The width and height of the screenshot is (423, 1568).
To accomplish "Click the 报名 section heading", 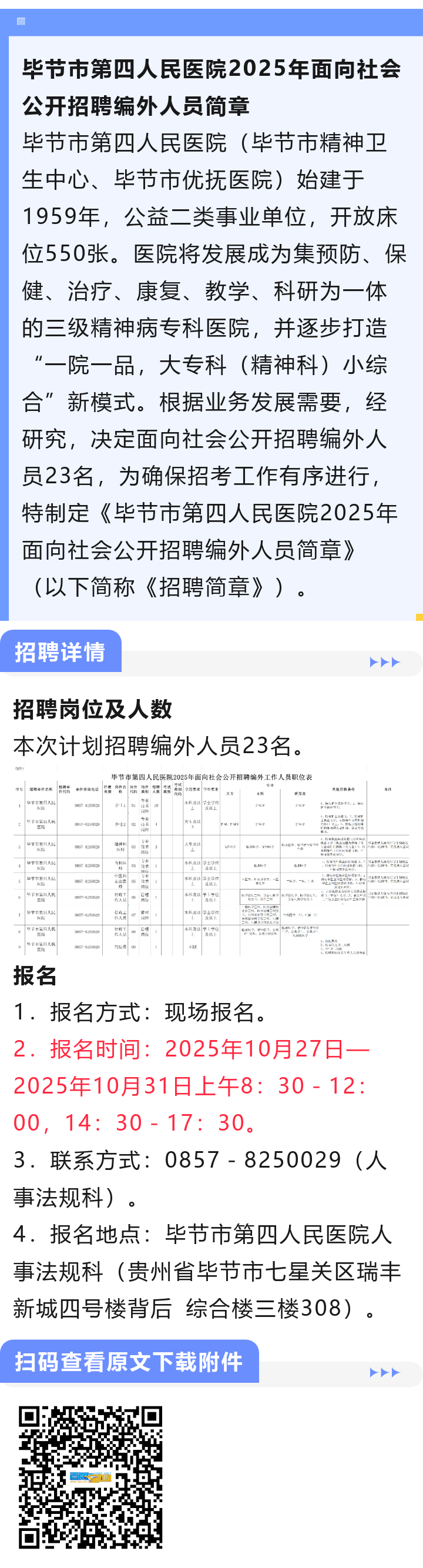I will point(35,976).
